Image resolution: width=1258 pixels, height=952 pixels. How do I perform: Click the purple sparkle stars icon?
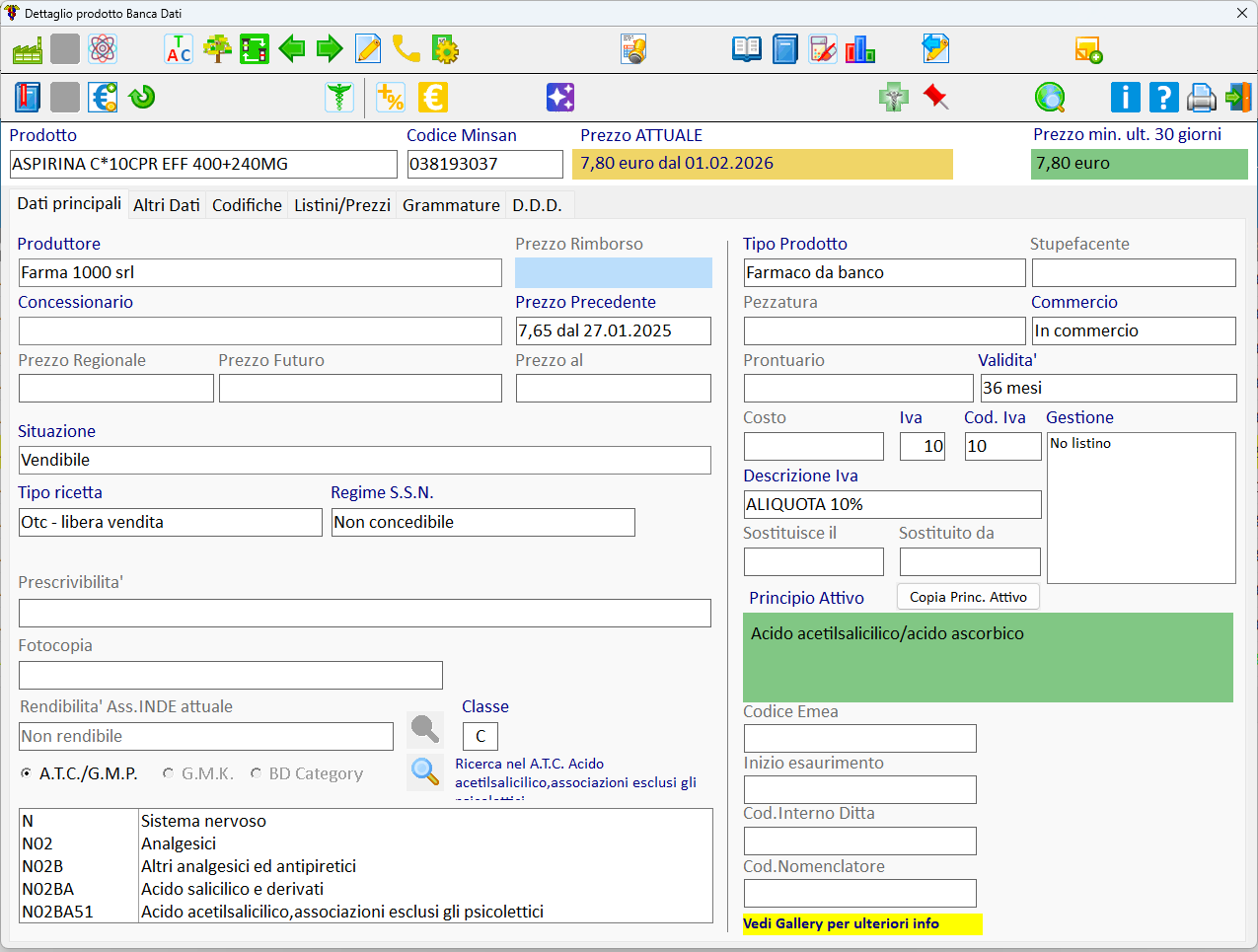point(560,97)
